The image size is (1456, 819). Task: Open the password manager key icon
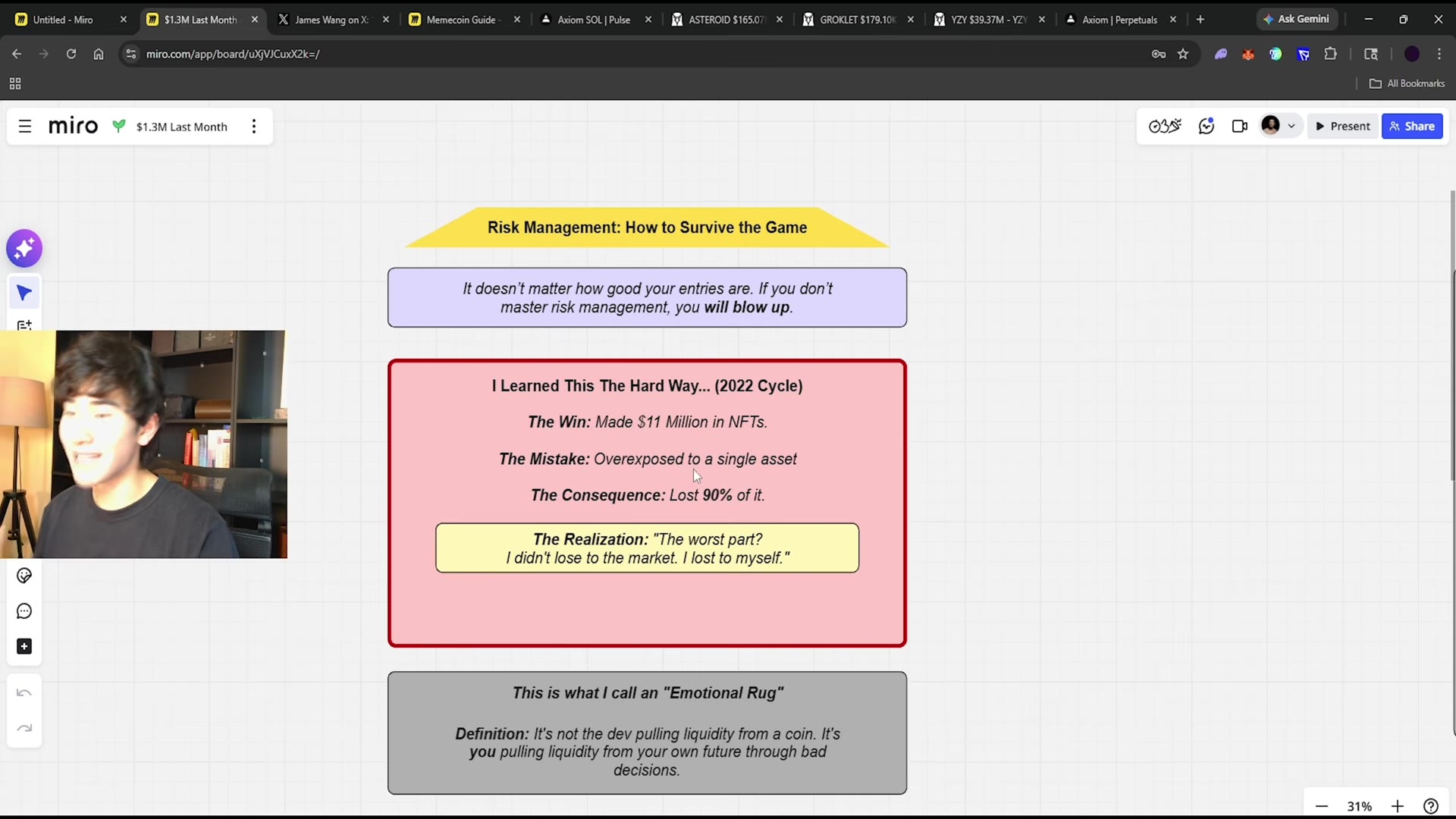coord(1158,54)
